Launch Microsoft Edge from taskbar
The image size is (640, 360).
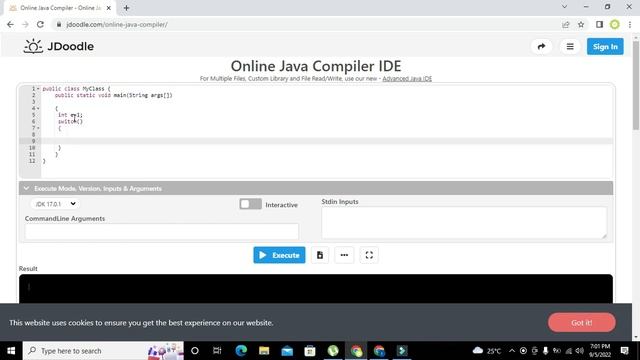241,351
